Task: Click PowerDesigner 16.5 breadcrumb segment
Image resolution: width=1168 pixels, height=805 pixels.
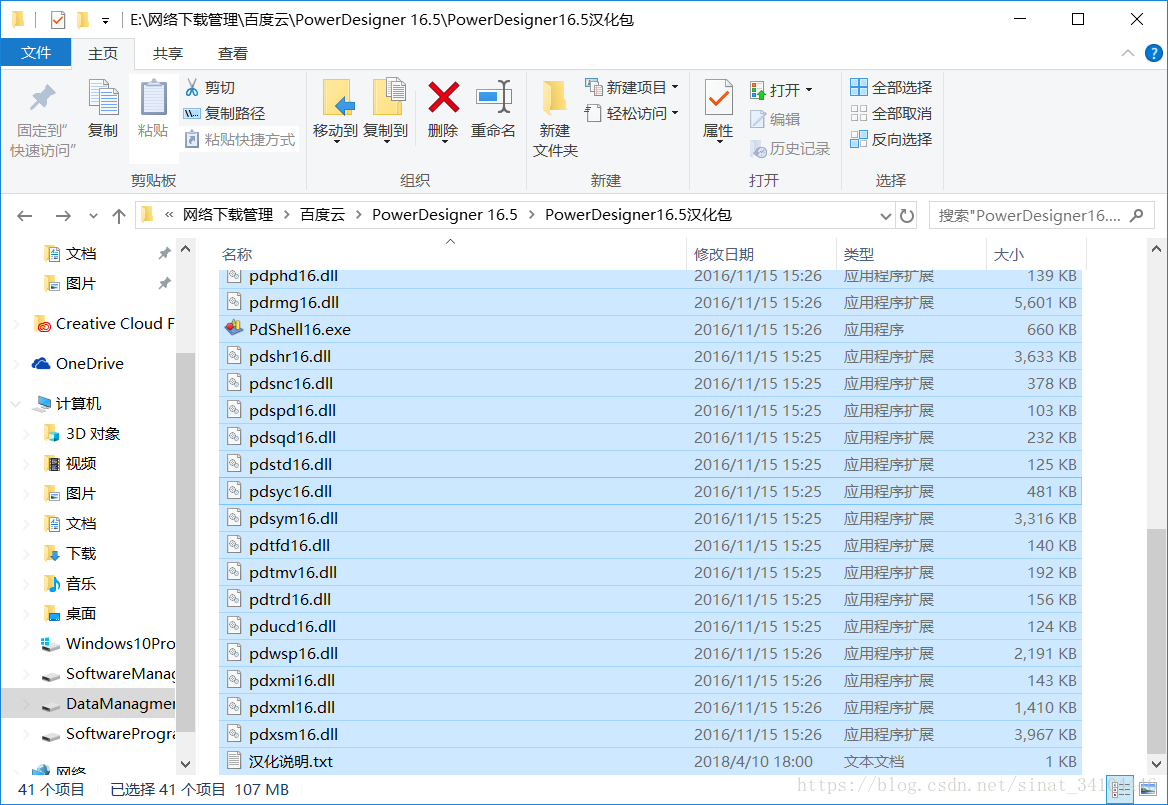Action: pyautogui.click(x=445, y=214)
